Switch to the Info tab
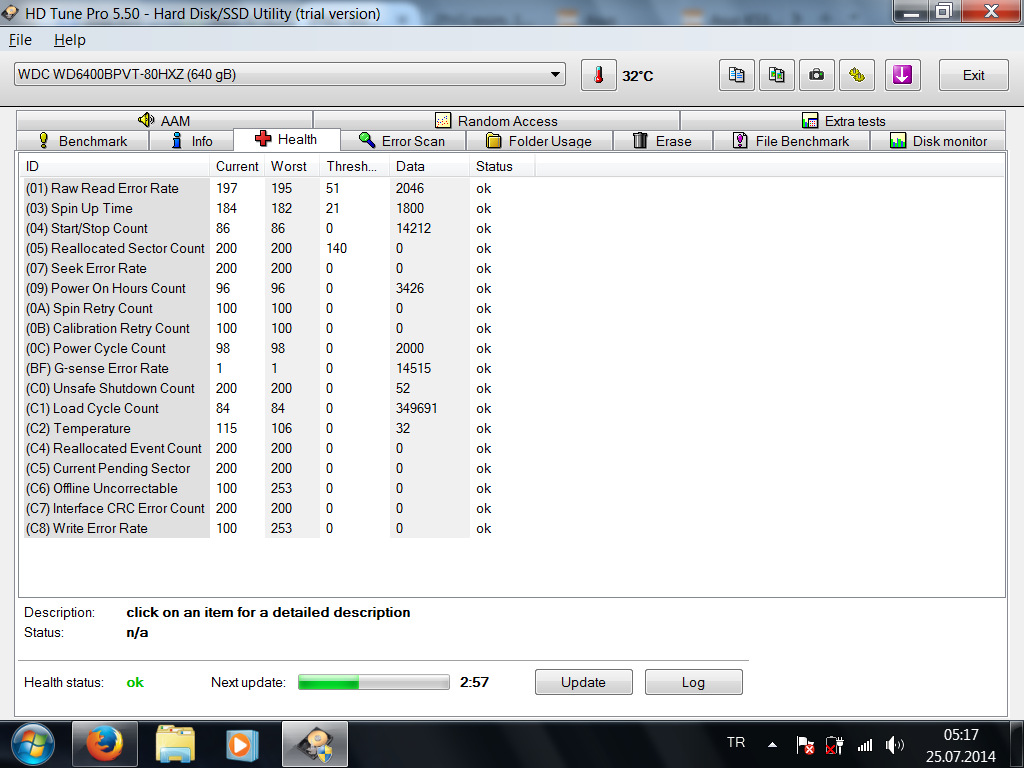This screenshot has width=1024, height=768. (x=192, y=141)
